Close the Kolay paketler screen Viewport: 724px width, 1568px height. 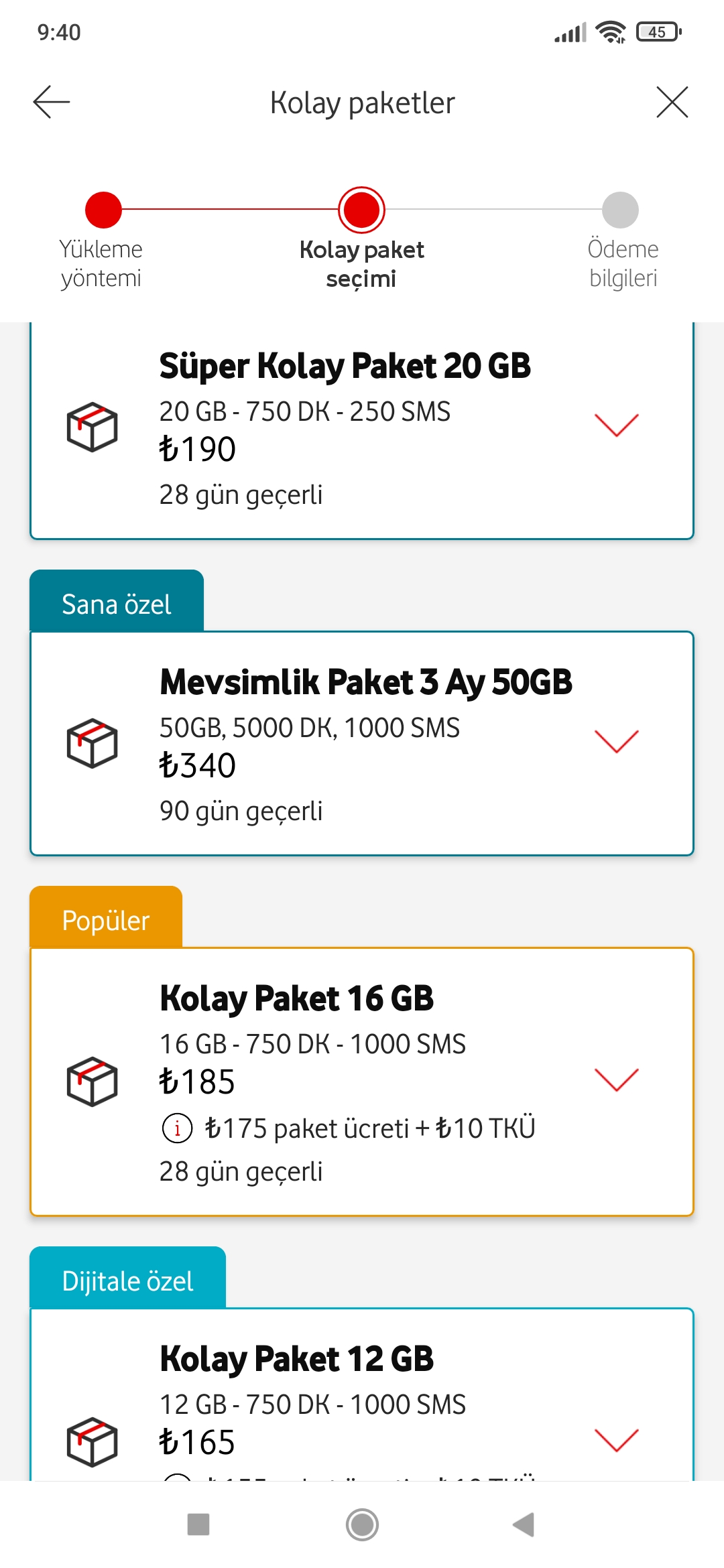pyautogui.click(x=672, y=102)
